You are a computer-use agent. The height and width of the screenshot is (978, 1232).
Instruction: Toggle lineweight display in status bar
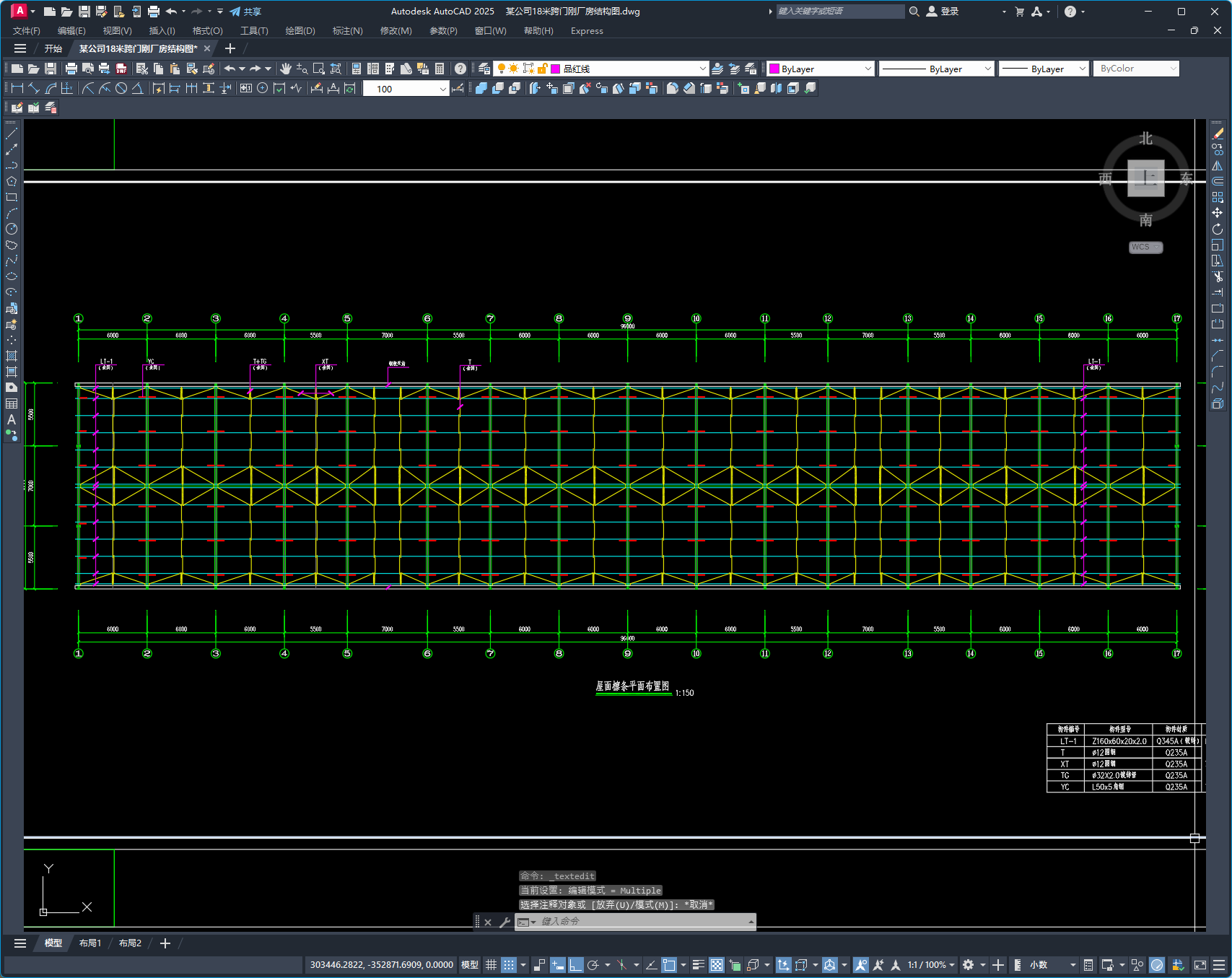tap(698, 965)
